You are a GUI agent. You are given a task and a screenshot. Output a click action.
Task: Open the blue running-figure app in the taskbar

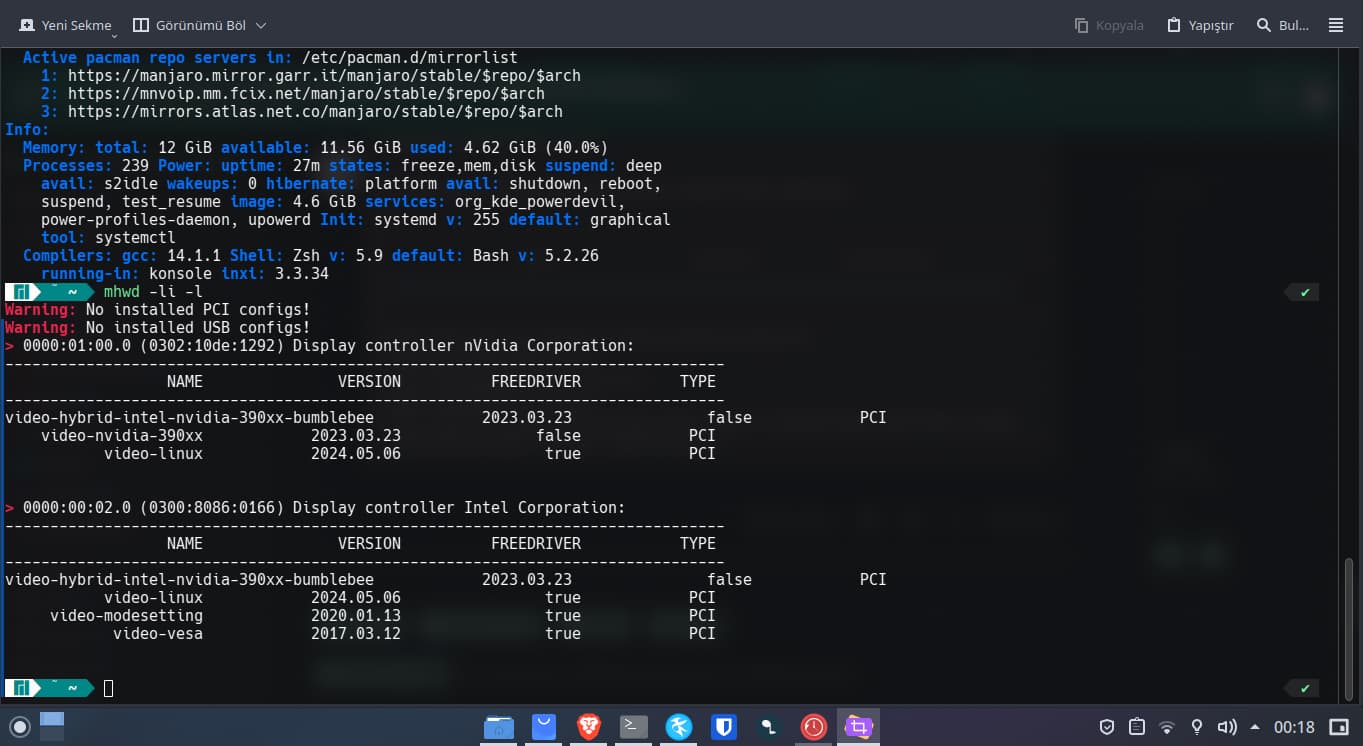[x=679, y=726]
